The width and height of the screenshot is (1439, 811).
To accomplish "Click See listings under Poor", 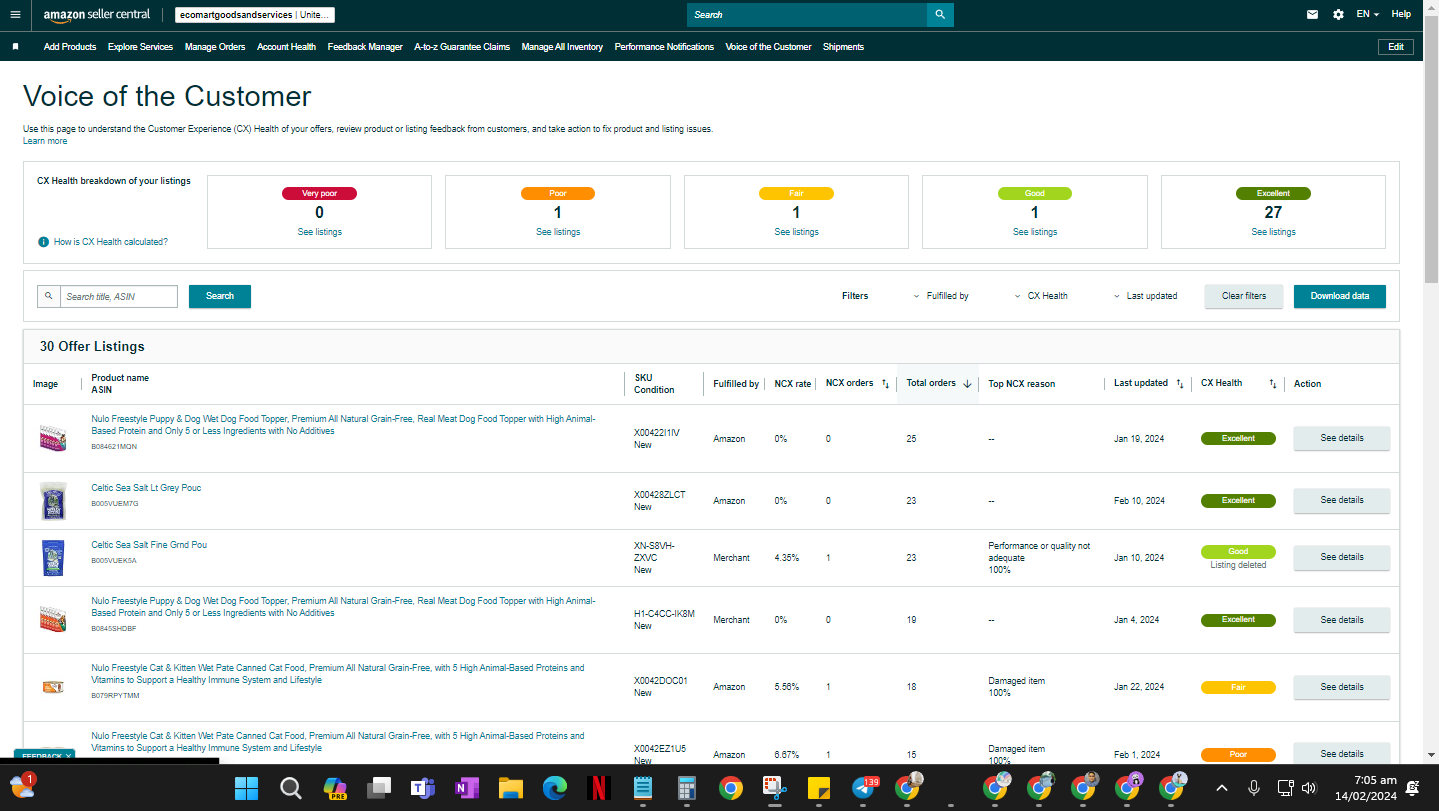I will (x=558, y=232).
